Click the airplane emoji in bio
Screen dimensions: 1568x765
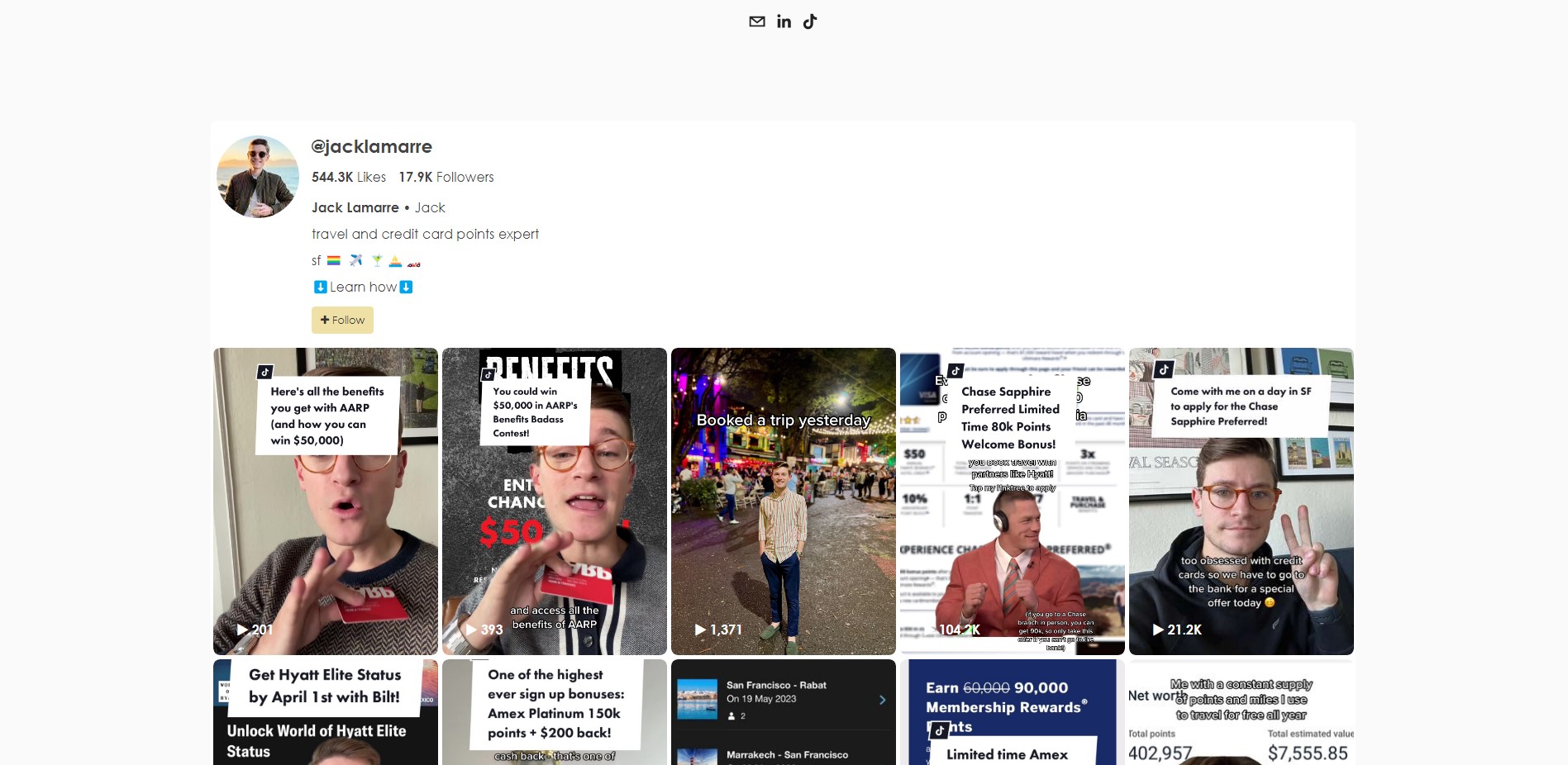pyautogui.click(x=355, y=261)
